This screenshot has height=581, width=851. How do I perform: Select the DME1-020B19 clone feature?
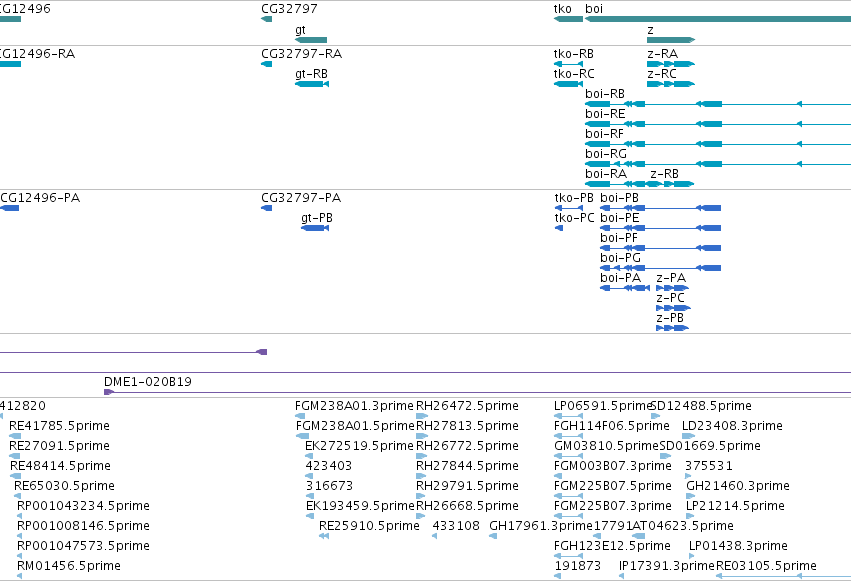[478, 392]
